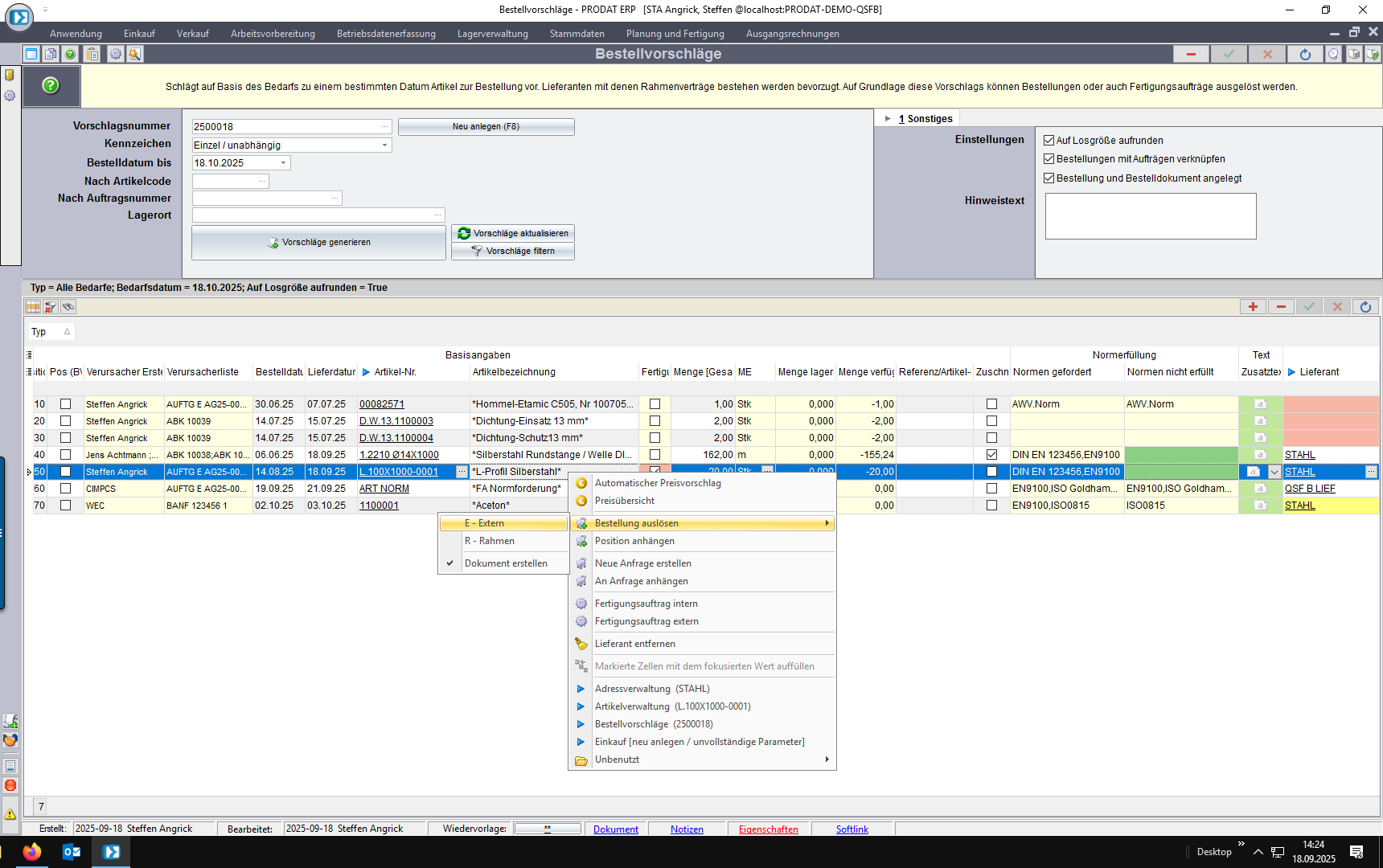
Task: Click the red plus icon above the grid
Action: pos(1253,307)
